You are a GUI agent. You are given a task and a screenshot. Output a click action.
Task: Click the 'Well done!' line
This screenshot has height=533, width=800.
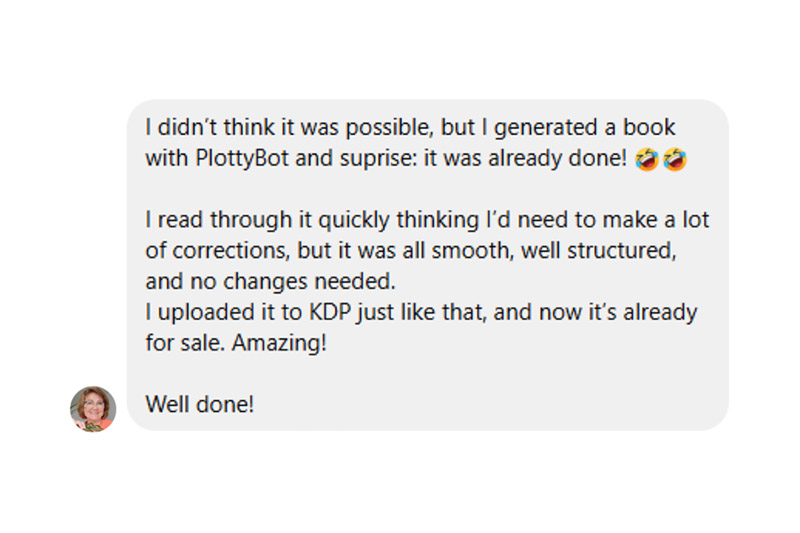199,404
